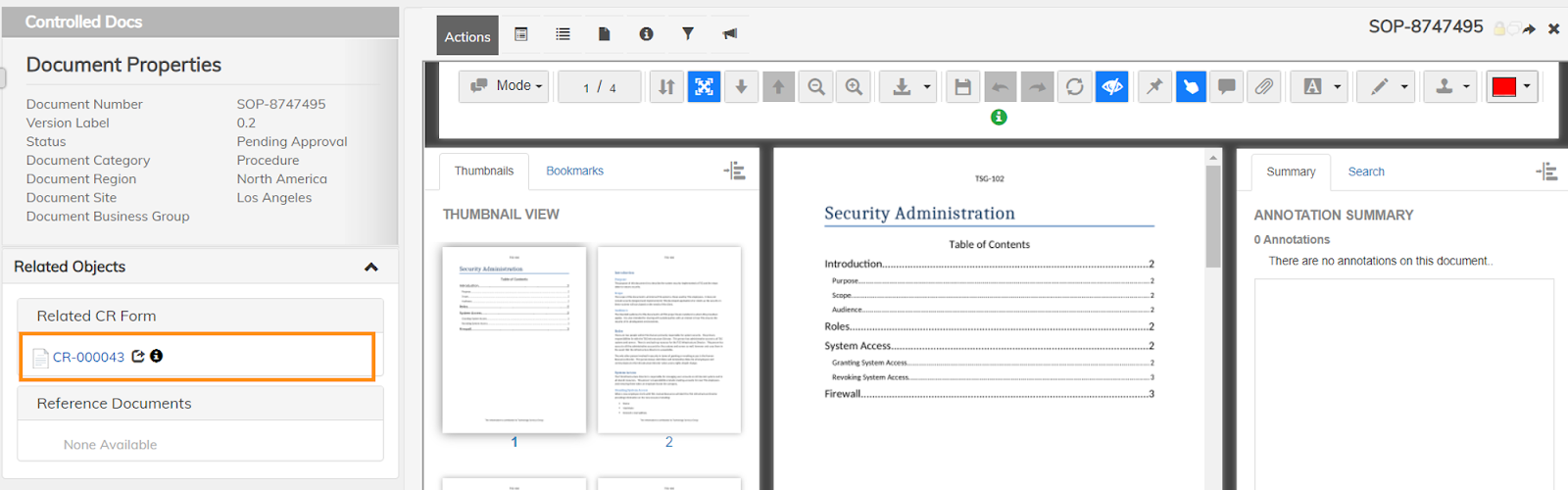Open the CR-000043 related form link
1568x490 pixels.
(88, 357)
